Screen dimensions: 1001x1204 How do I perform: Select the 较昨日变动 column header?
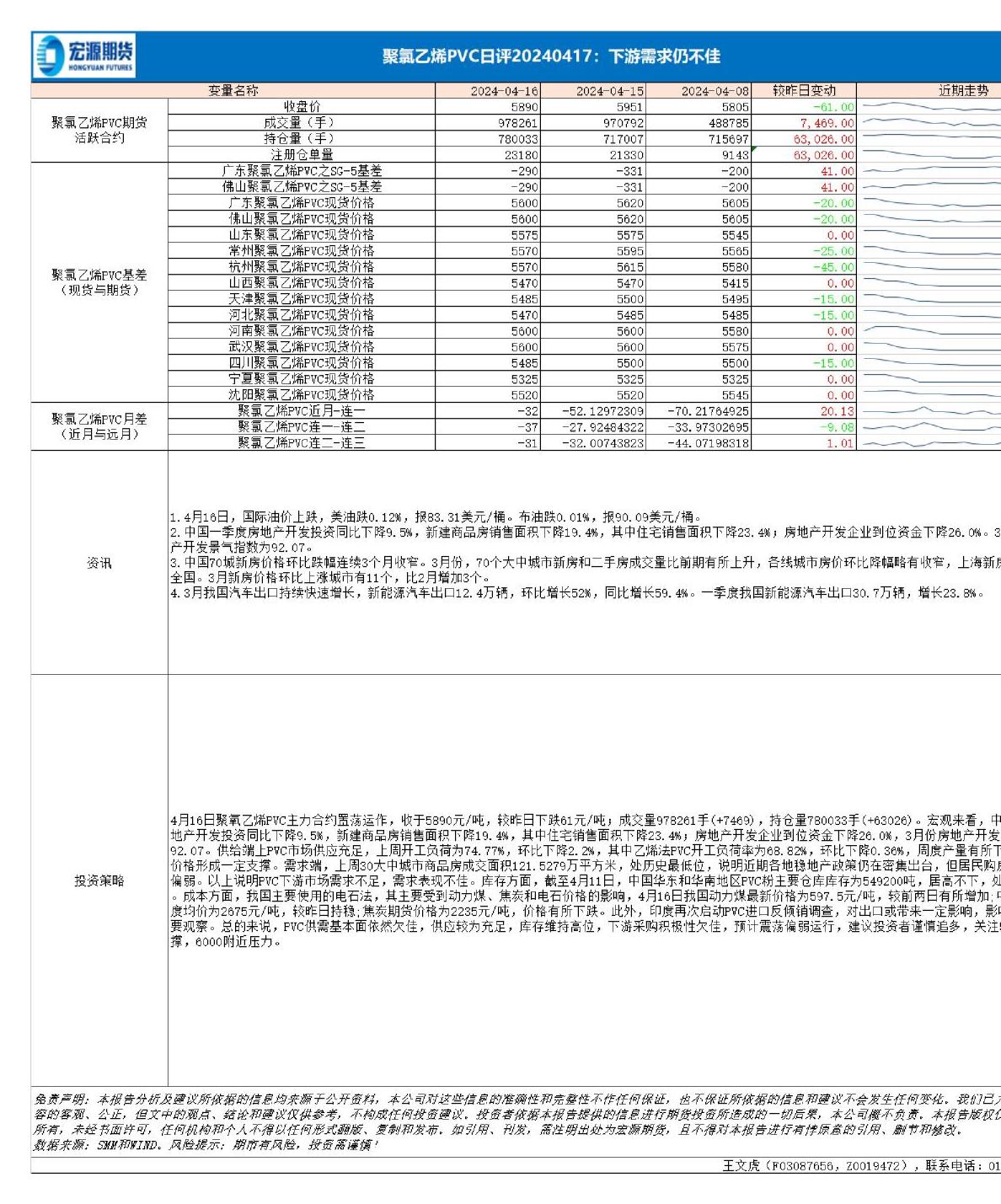point(804,90)
